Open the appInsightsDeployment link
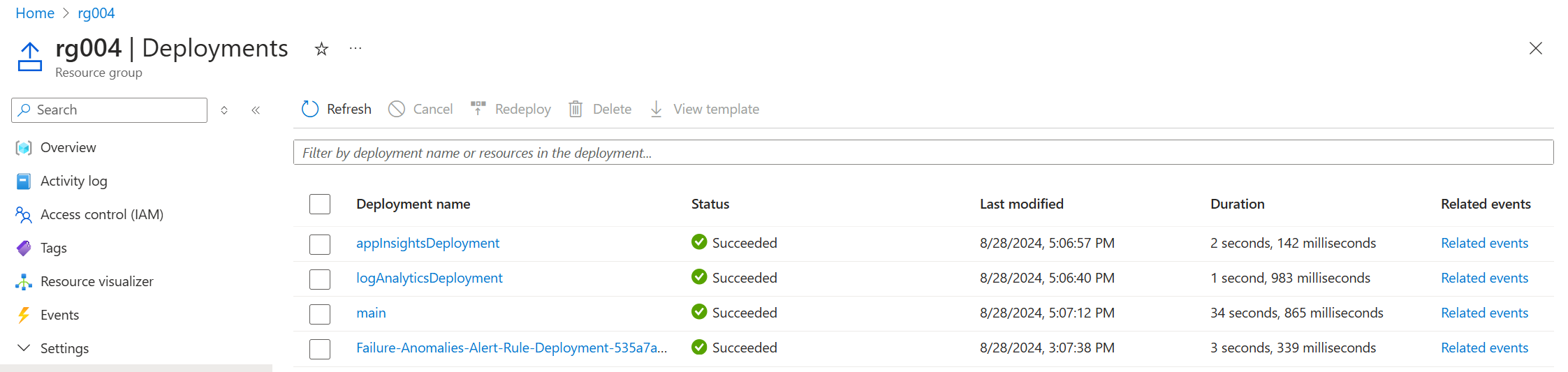 tap(427, 243)
